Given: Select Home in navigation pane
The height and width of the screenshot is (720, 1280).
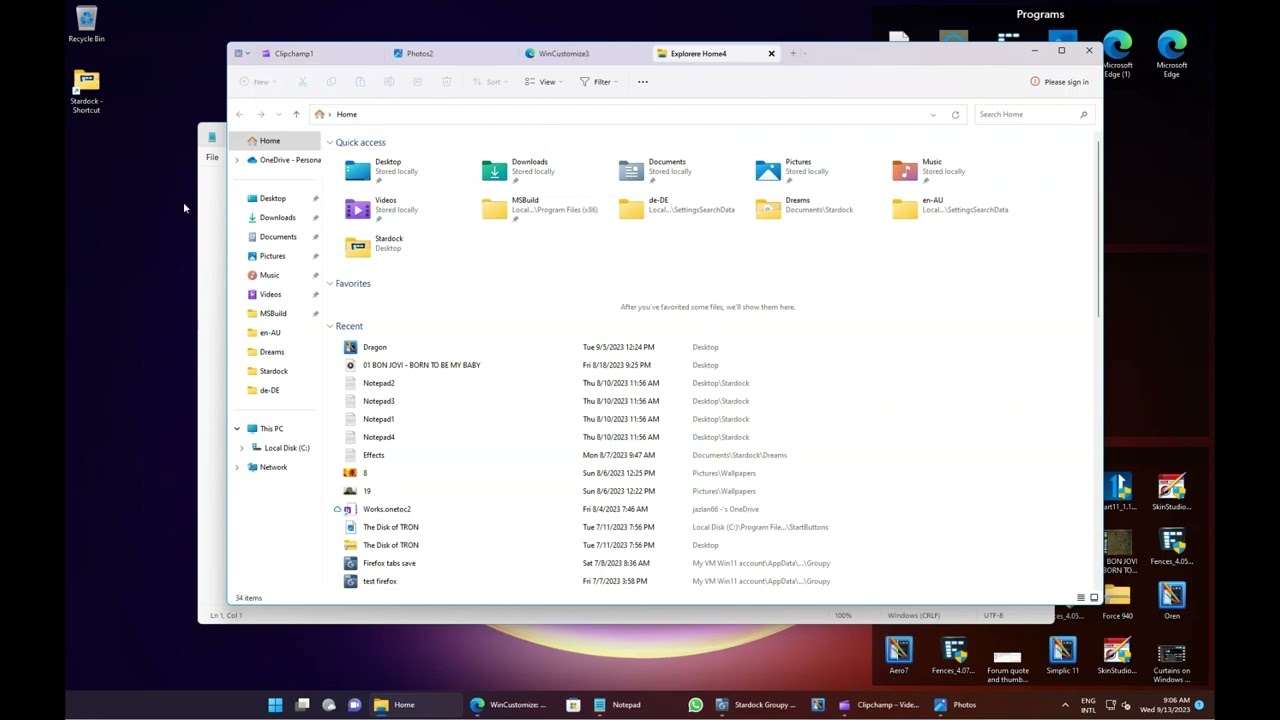Looking at the screenshot, I should point(274,141).
